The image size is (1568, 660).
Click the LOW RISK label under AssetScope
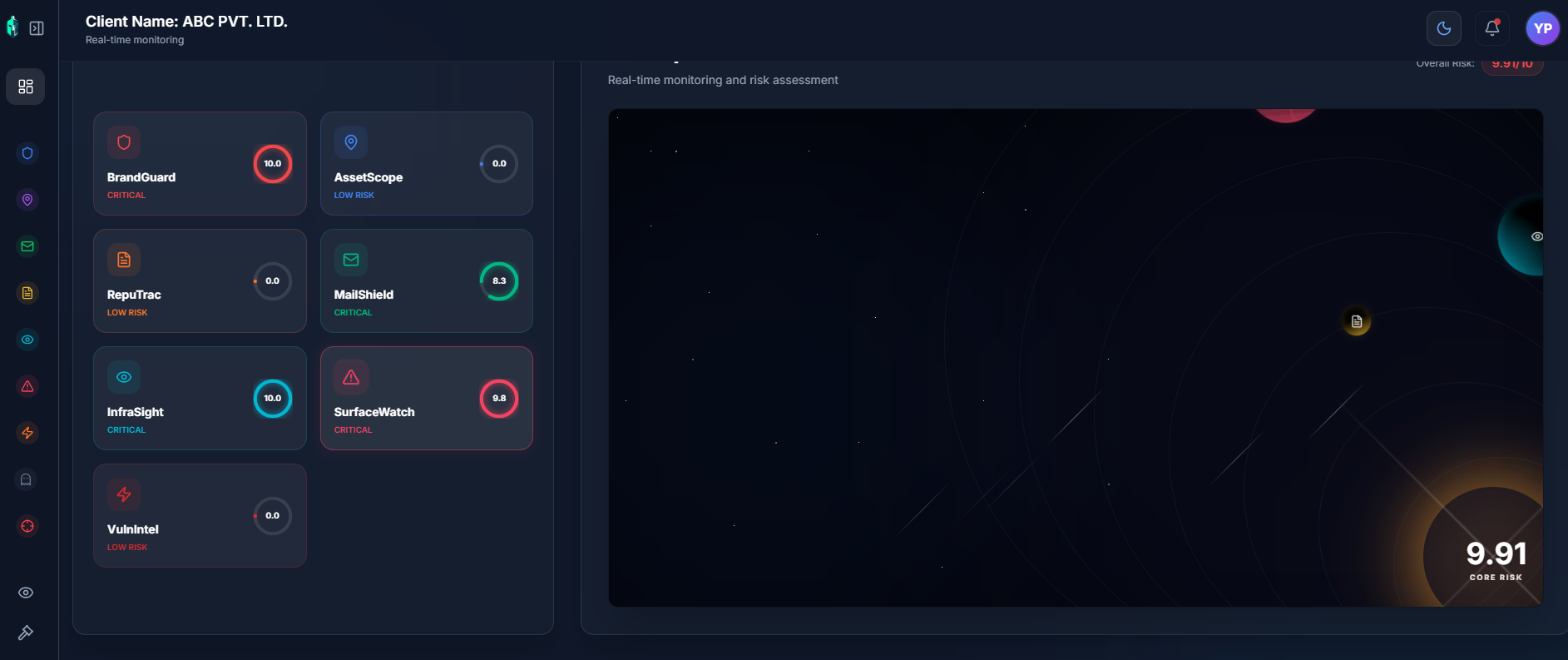[x=354, y=195]
